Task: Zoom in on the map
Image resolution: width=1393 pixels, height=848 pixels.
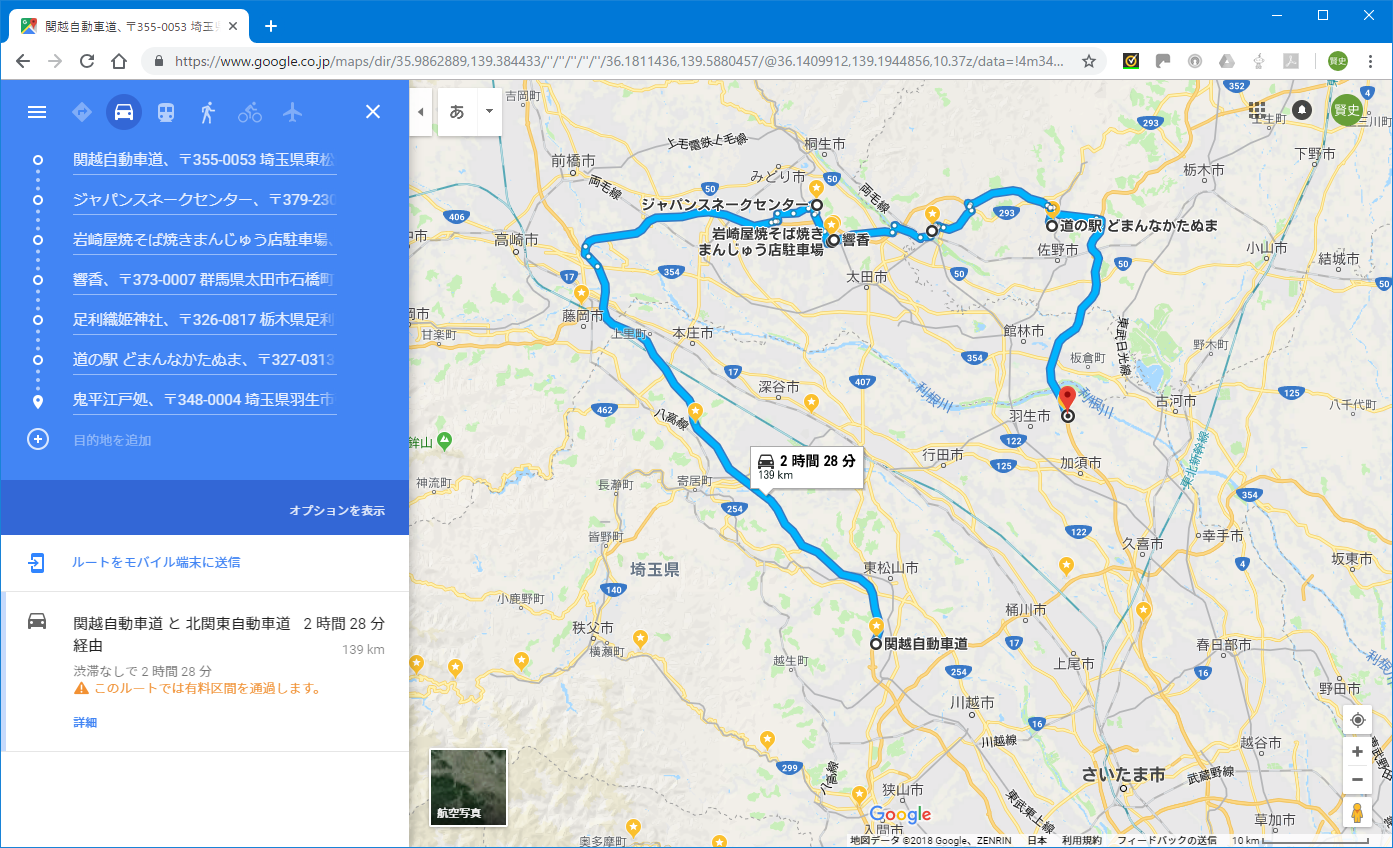Action: pos(1357,752)
